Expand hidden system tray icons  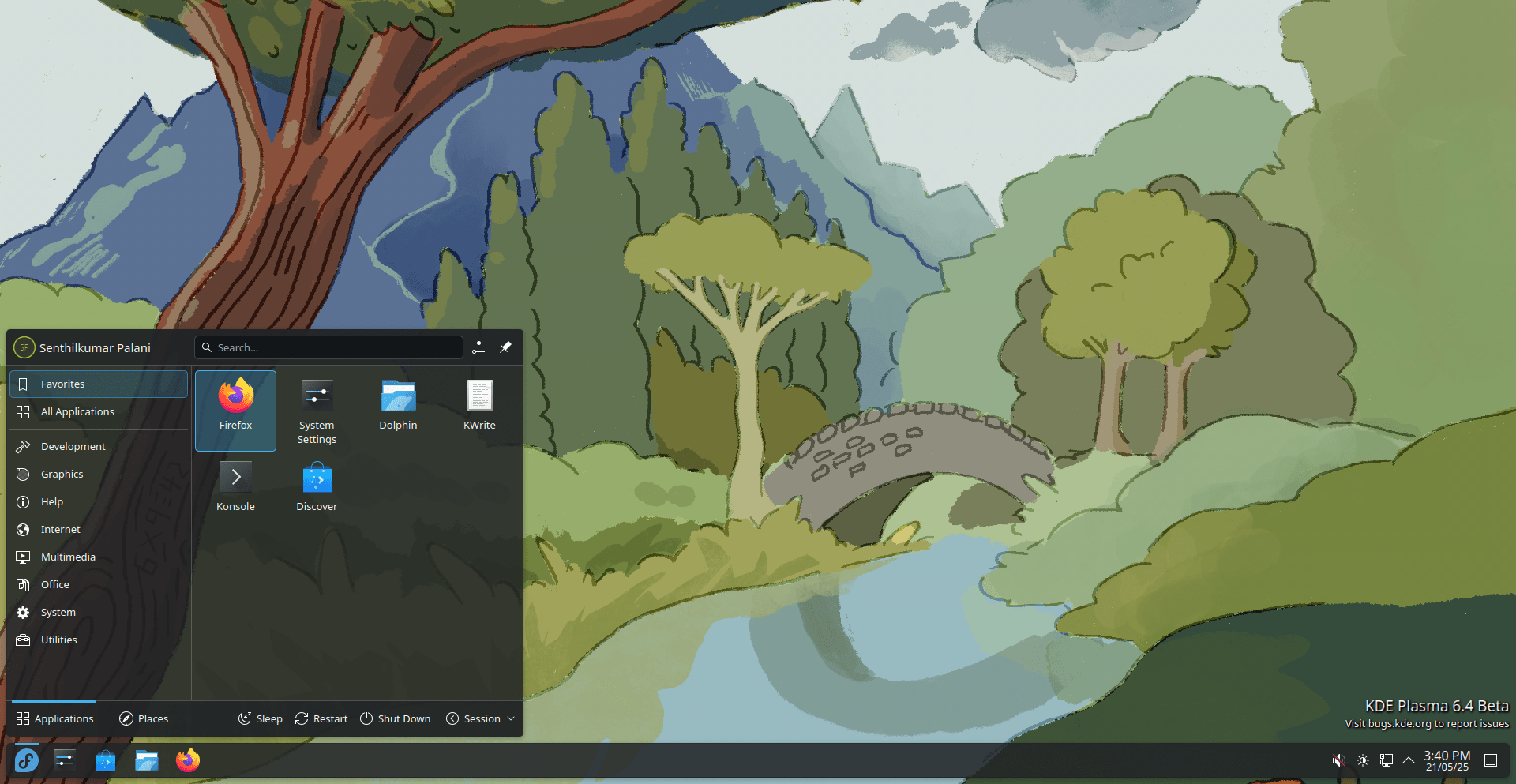(1409, 760)
